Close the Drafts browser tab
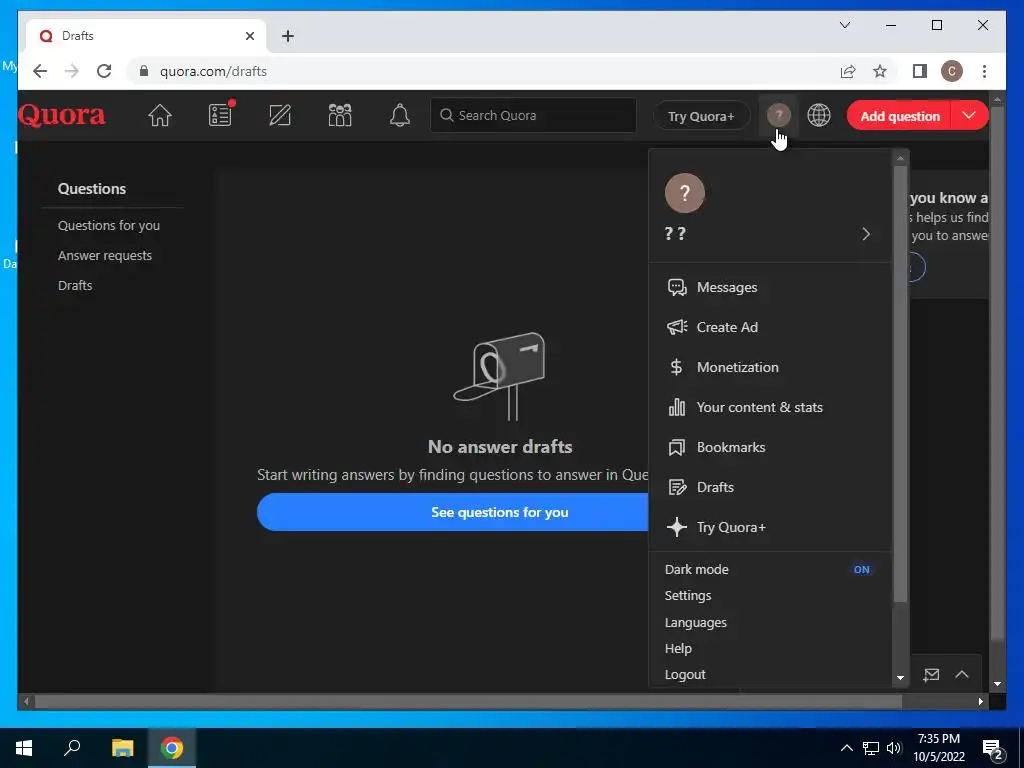The height and width of the screenshot is (768, 1024). pyautogui.click(x=249, y=36)
